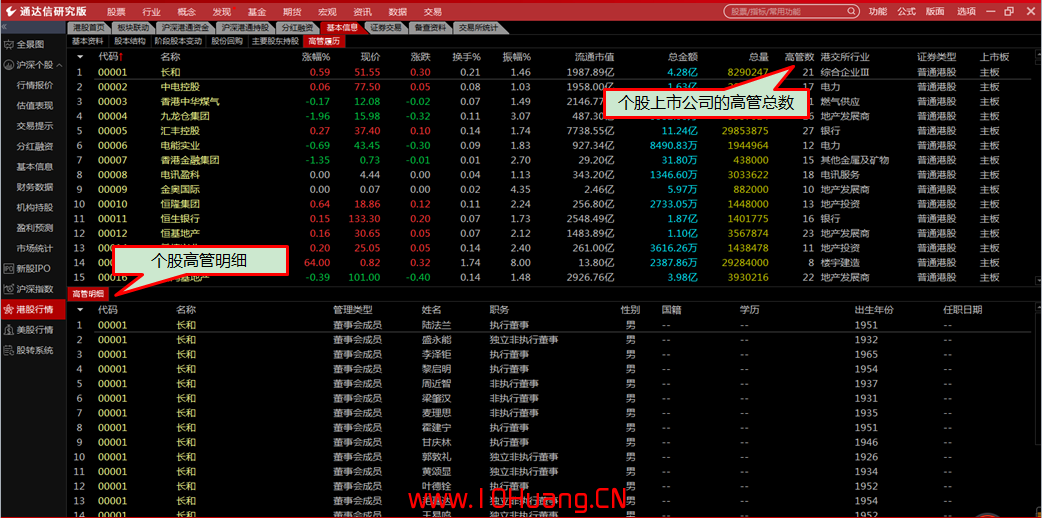The width and height of the screenshot is (1042, 518).
Task: Open the 发现 menu
Action: [222, 11]
